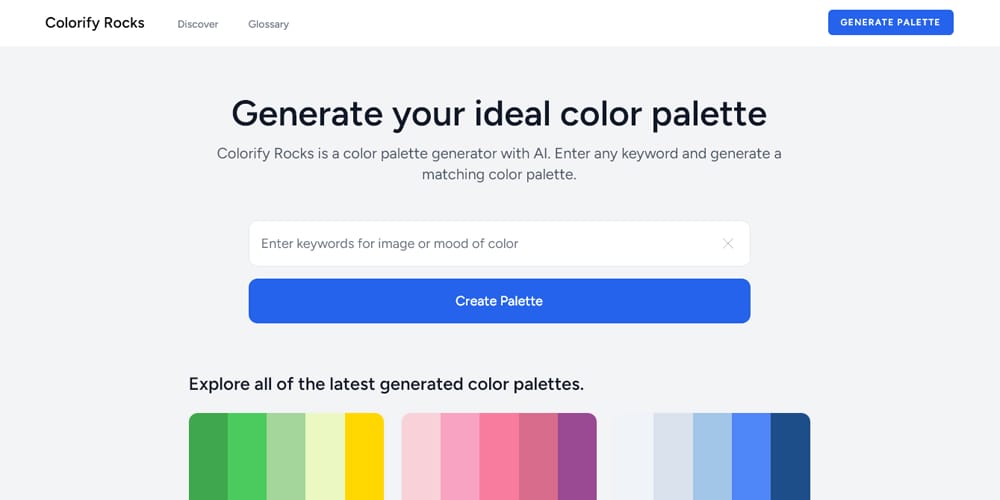Image resolution: width=1000 pixels, height=500 pixels.
Task: Pick the soft sky blue swatch
Action: (x=712, y=457)
